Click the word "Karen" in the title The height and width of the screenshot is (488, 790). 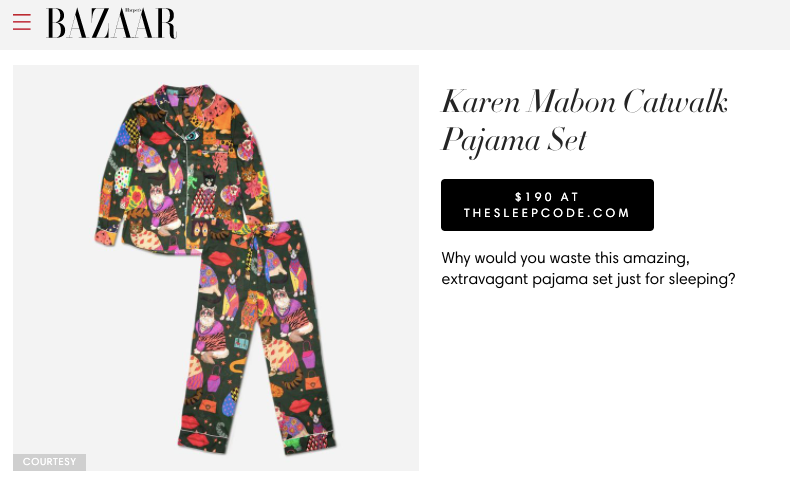pos(481,102)
